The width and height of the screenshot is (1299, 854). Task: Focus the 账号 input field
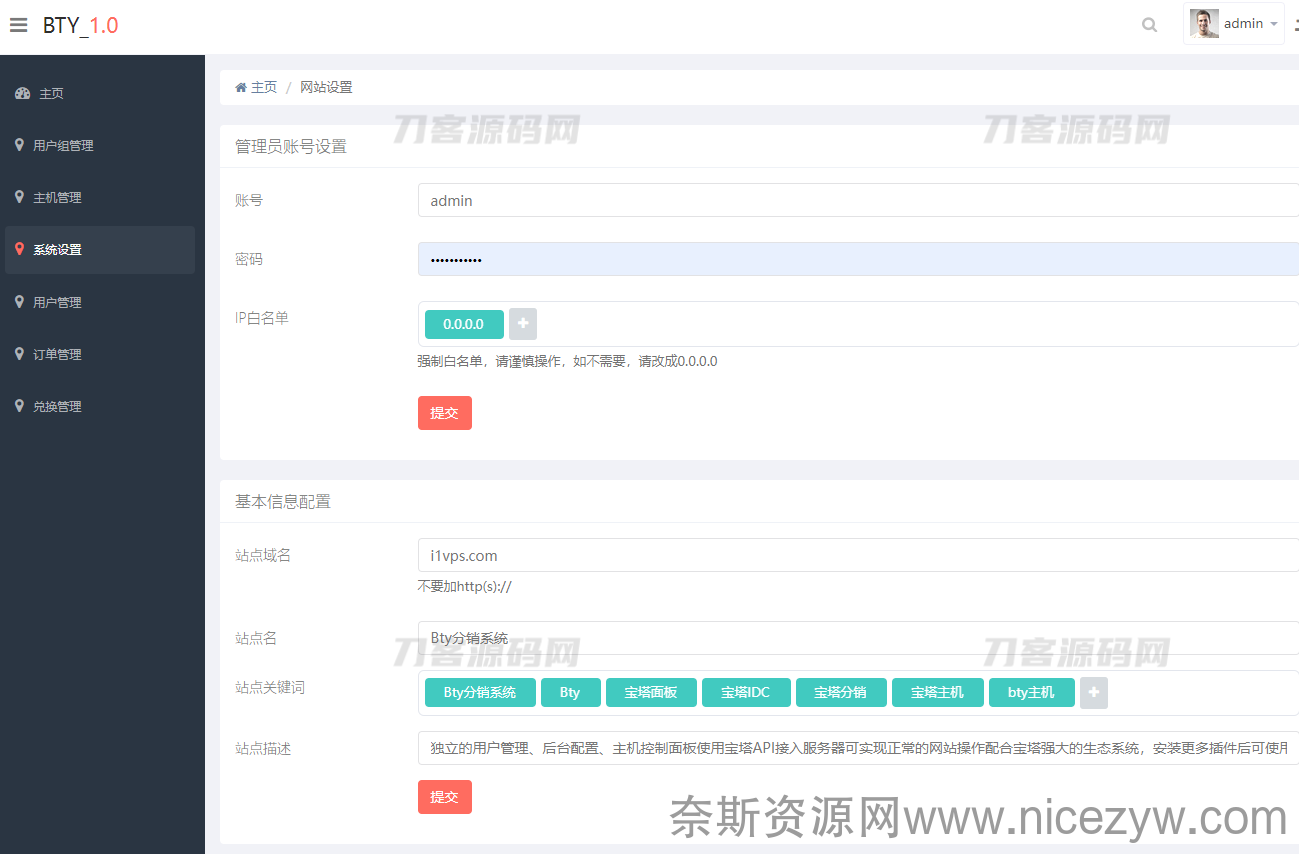pos(858,200)
